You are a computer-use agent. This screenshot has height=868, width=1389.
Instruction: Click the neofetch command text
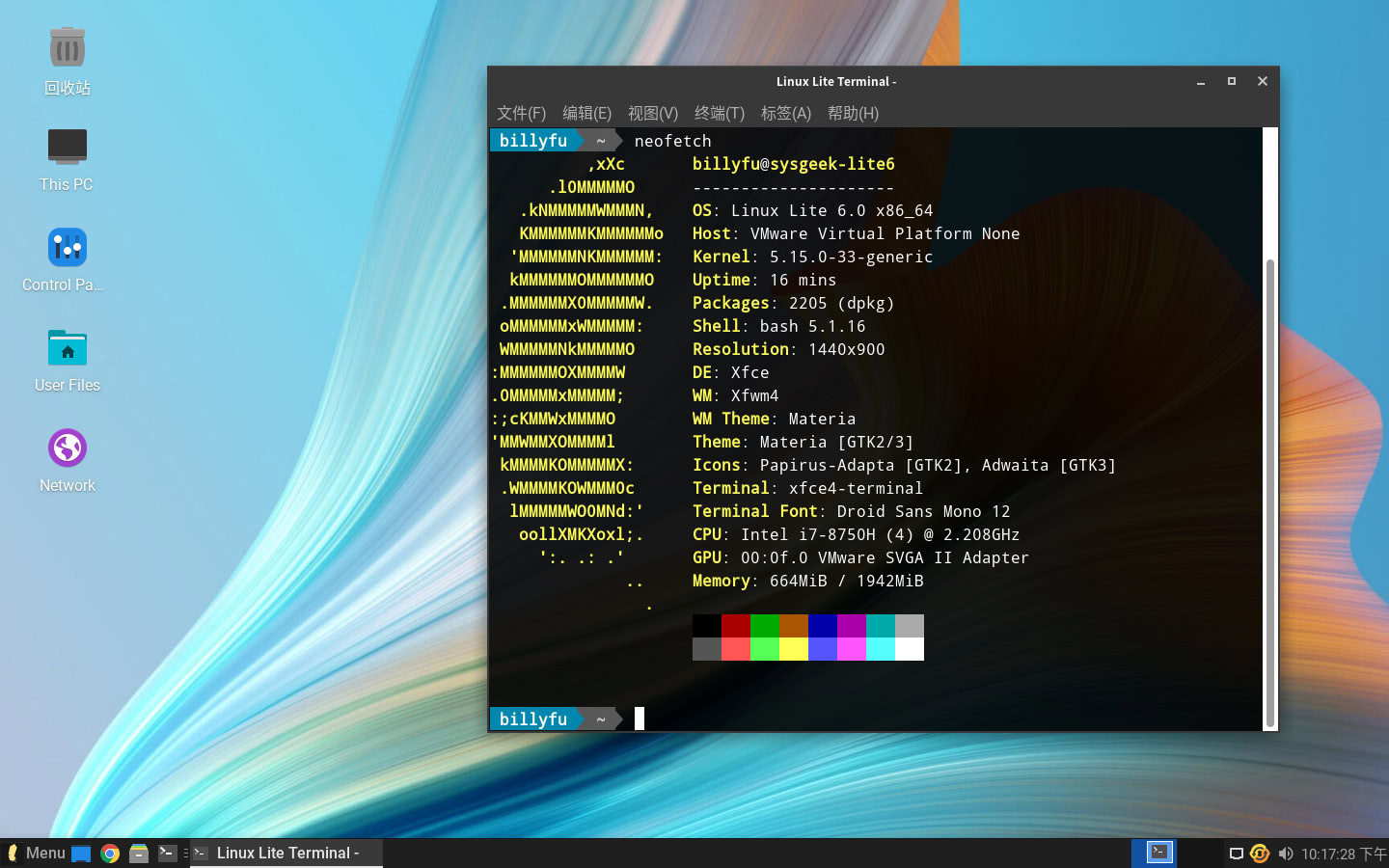(672, 141)
